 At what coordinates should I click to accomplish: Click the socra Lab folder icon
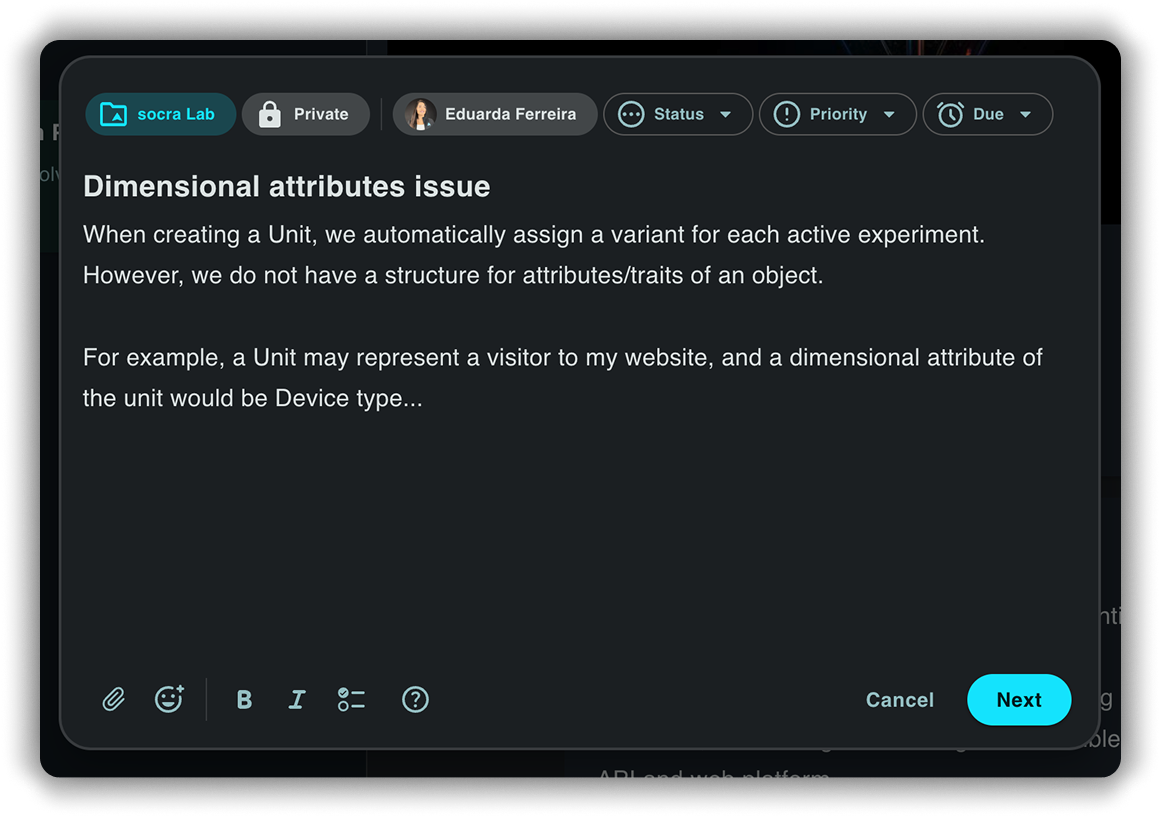[x=114, y=114]
